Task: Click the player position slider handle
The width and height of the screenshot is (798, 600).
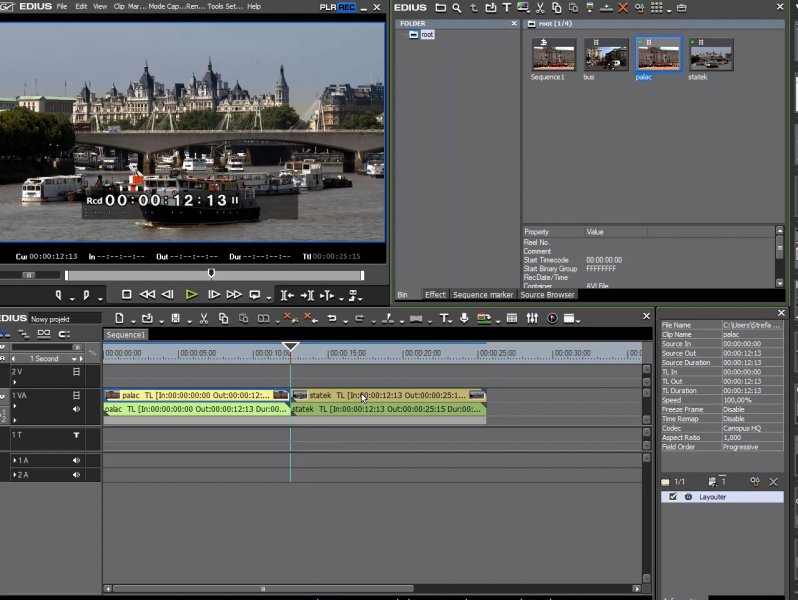Action: pyautogui.click(x=211, y=273)
